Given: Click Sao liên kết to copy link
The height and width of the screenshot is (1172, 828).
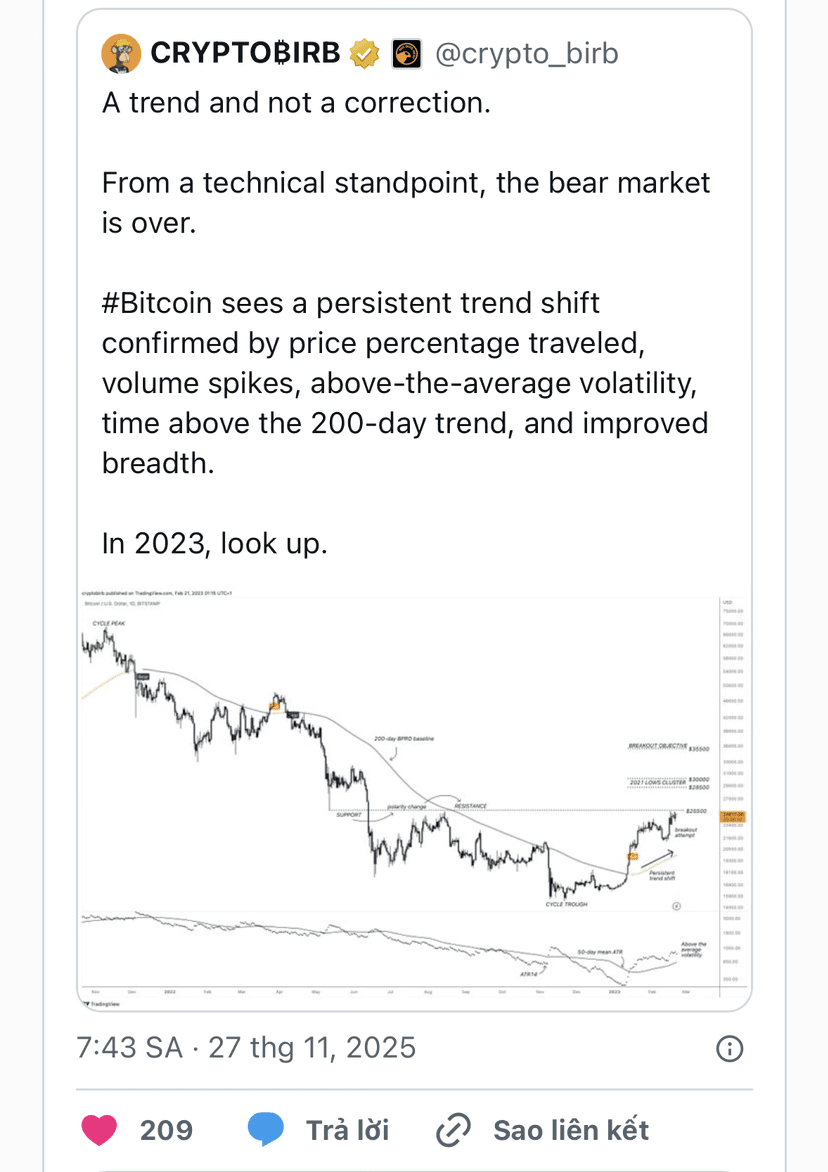Looking at the screenshot, I should (571, 1129).
